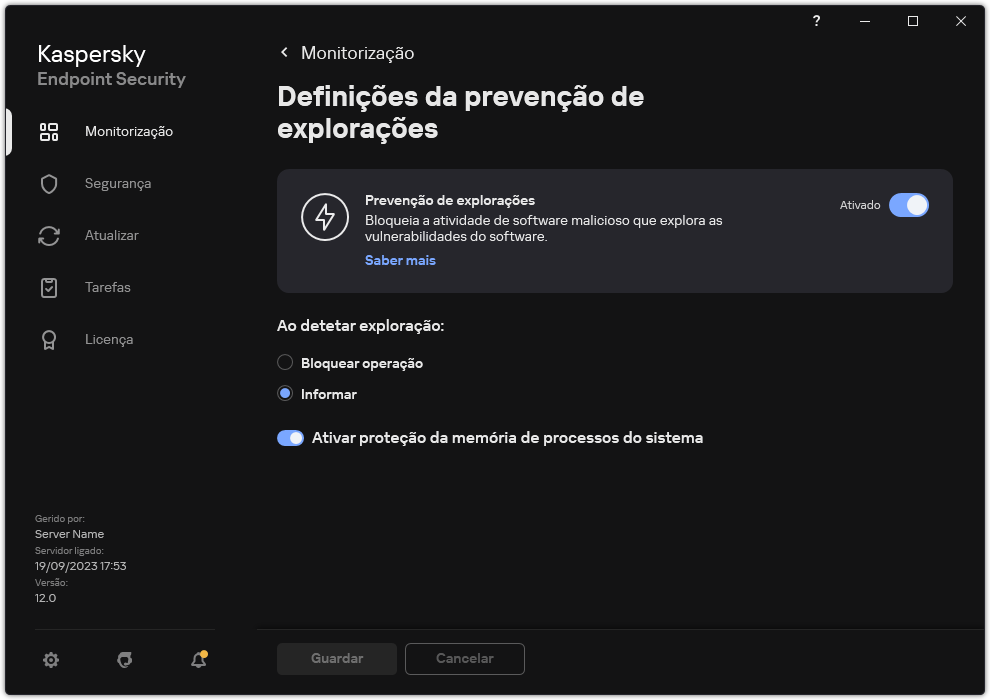The width and height of the screenshot is (990, 700).
Task: Switch to the Atualizar section
Action: pyautogui.click(x=112, y=235)
